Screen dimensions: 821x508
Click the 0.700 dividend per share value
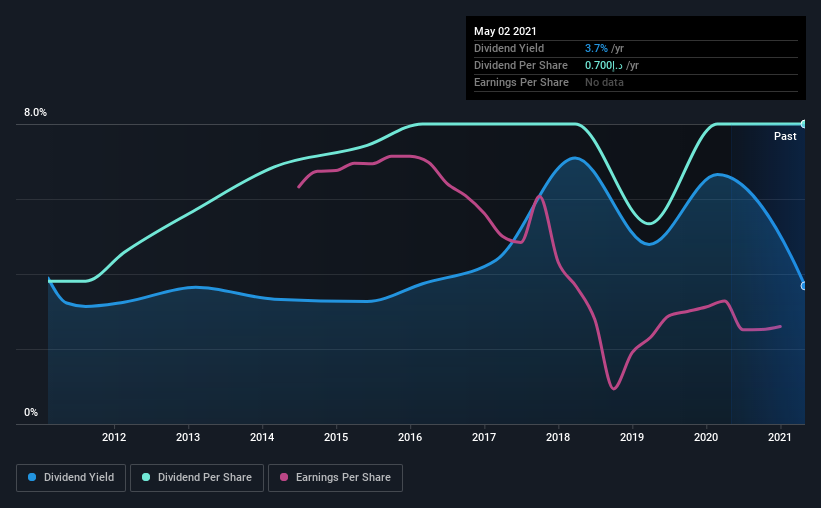coord(604,65)
